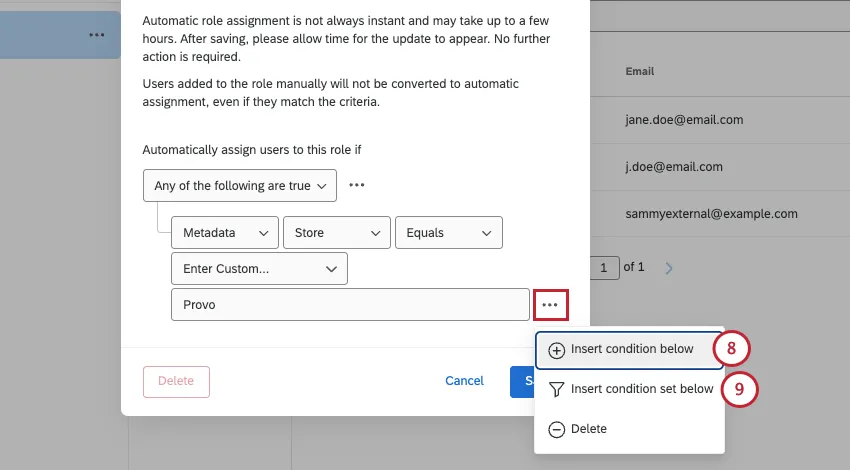
Task: Open the Equals operator dropdown
Action: coord(449,233)
